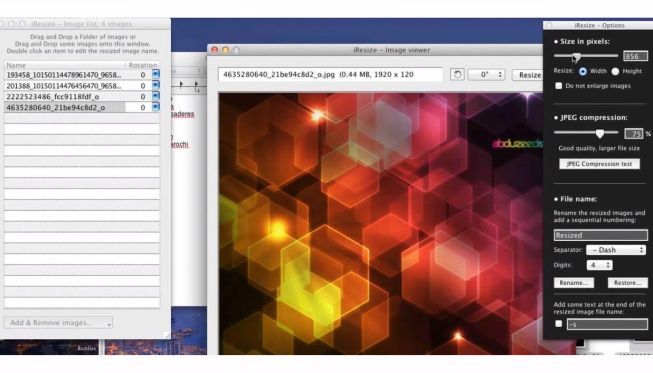Open the Separator Dash dropdown

point(616,250)
